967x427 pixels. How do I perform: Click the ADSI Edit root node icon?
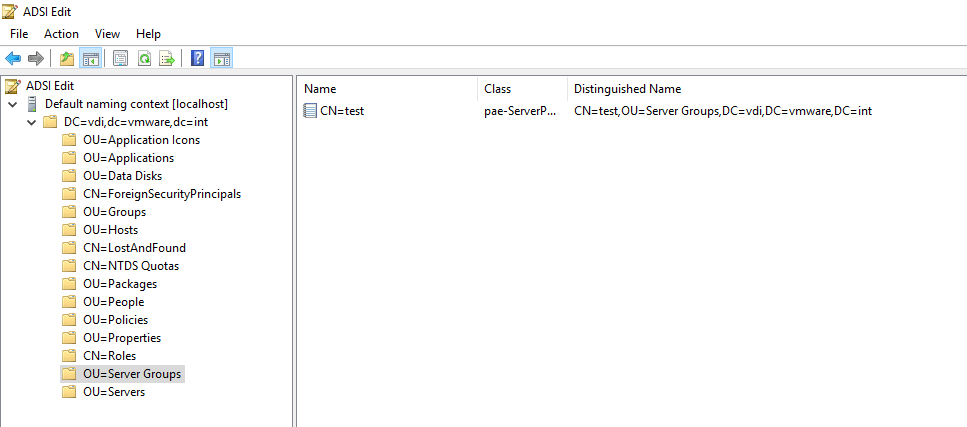click(13, 86)
